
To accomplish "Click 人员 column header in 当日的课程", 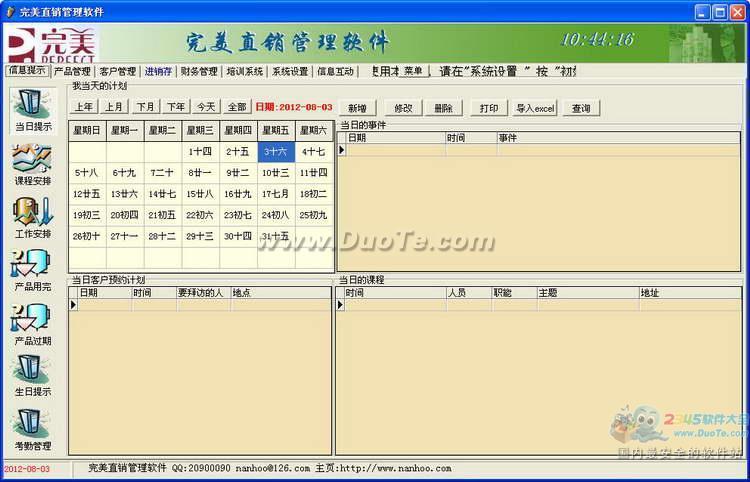I will pyautogui.click(x=469, y=293).
